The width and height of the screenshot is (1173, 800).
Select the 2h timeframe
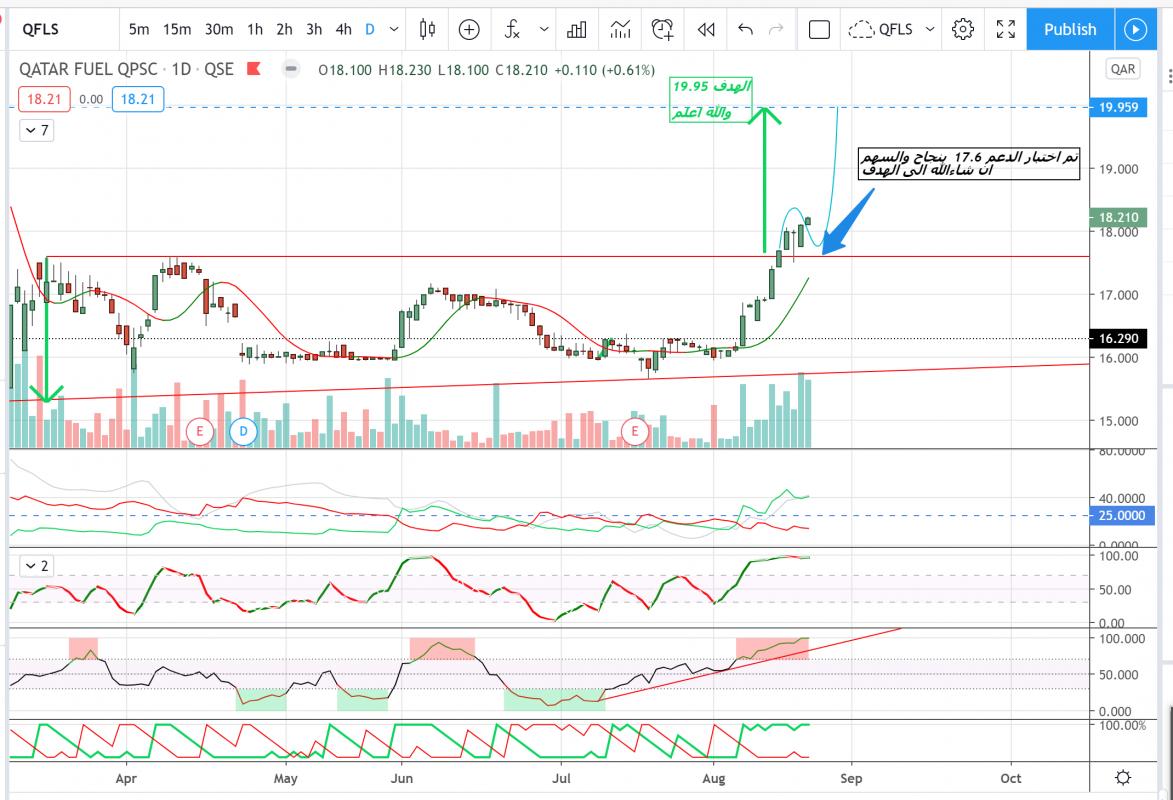[x=284, y=29]
